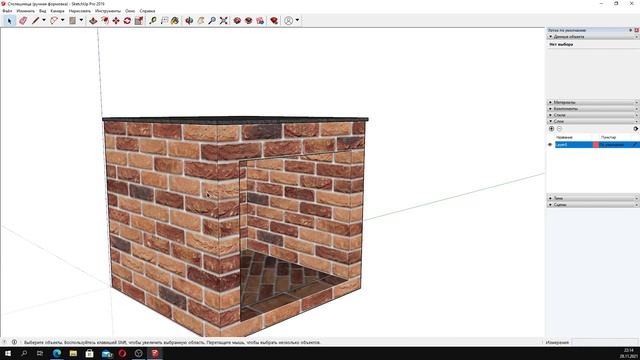The image size is (640, 360).
Task: Select the Tape Measure tool
Action: 153,20
